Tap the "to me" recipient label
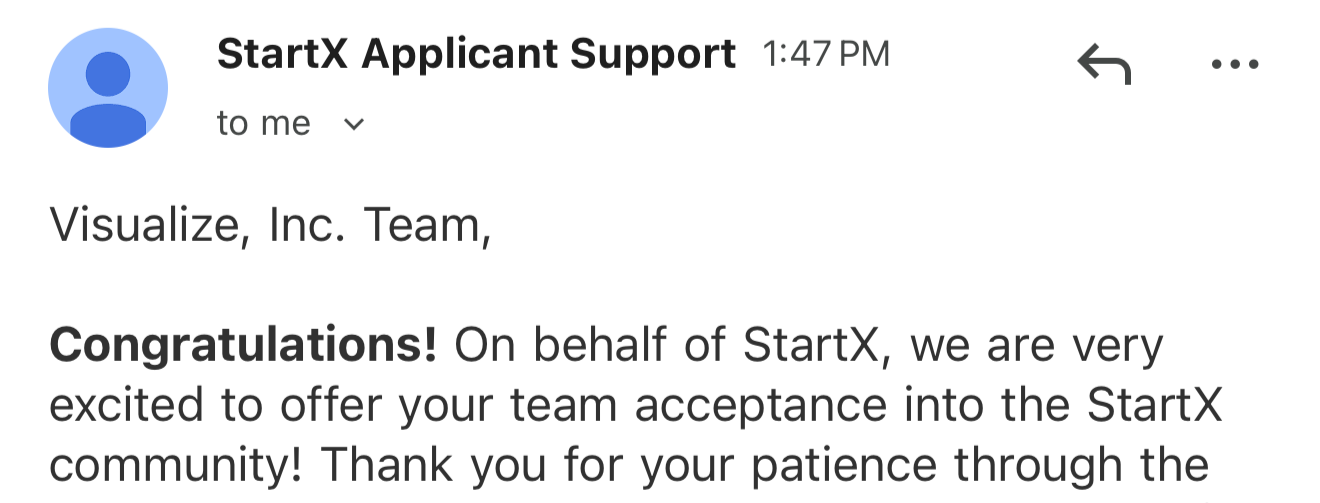 coord(264,124)
